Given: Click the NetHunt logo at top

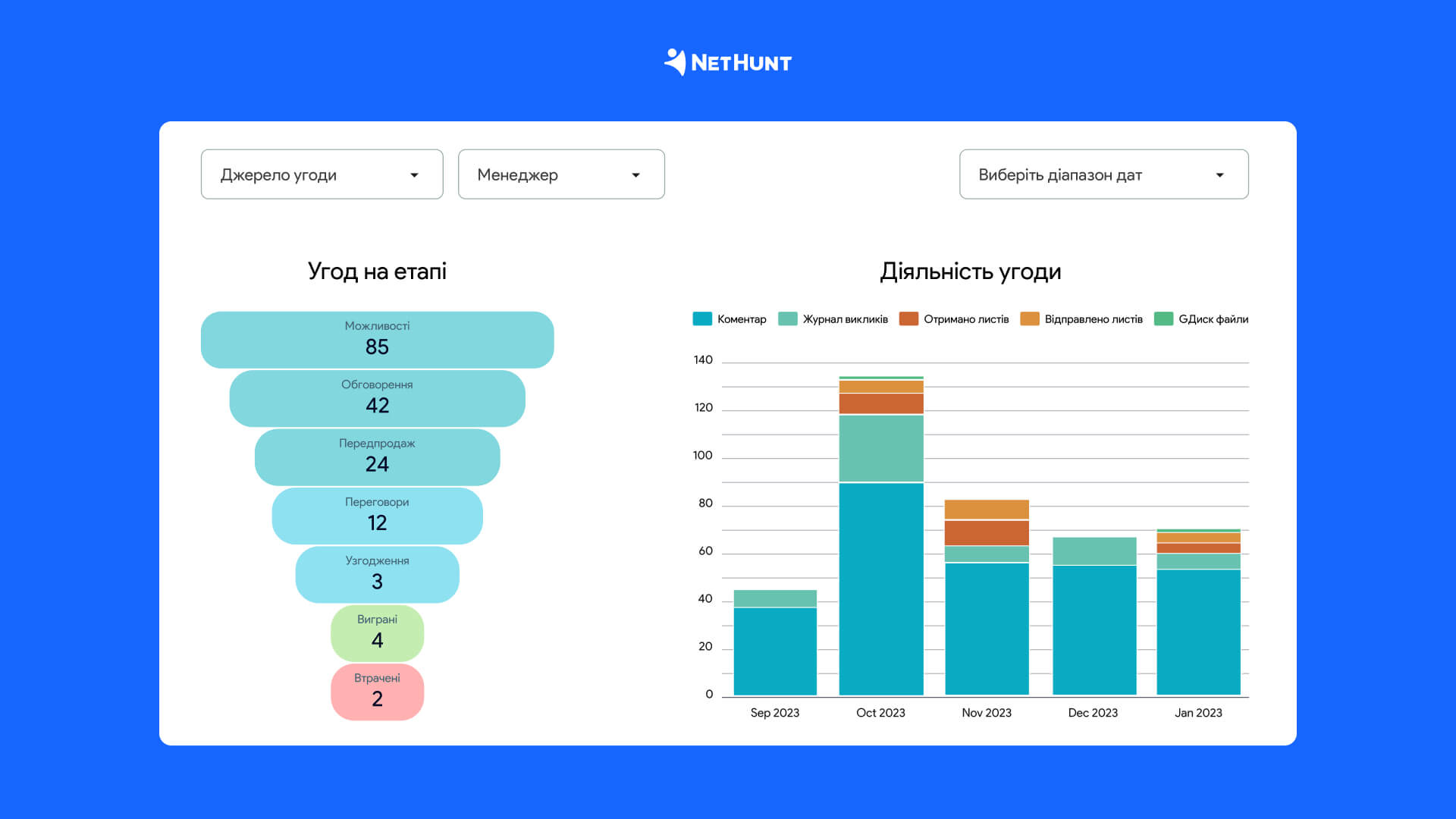Looking at the screenshot, I should pos(727,62).
